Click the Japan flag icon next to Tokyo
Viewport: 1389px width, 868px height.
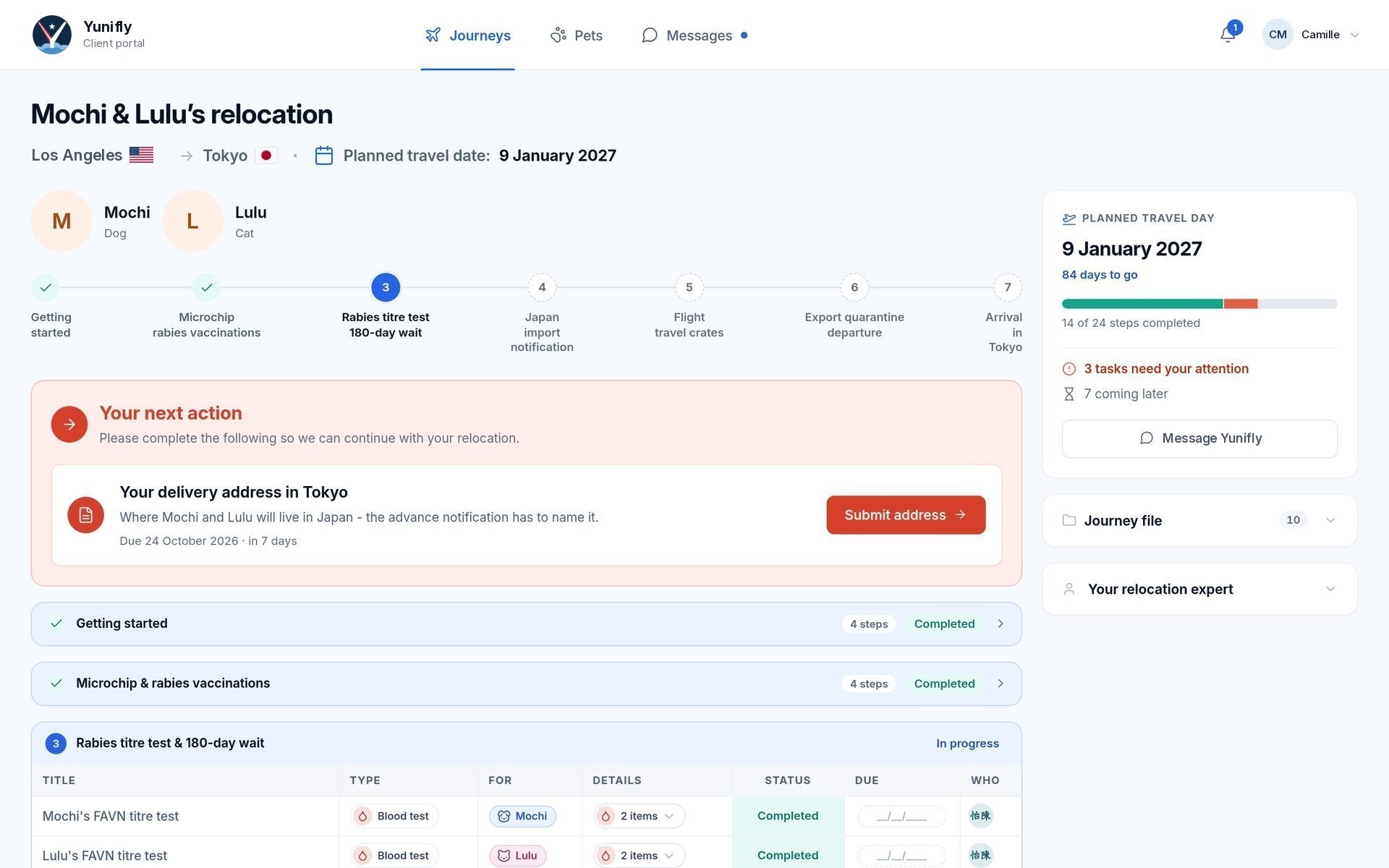[x=266, y=155]
